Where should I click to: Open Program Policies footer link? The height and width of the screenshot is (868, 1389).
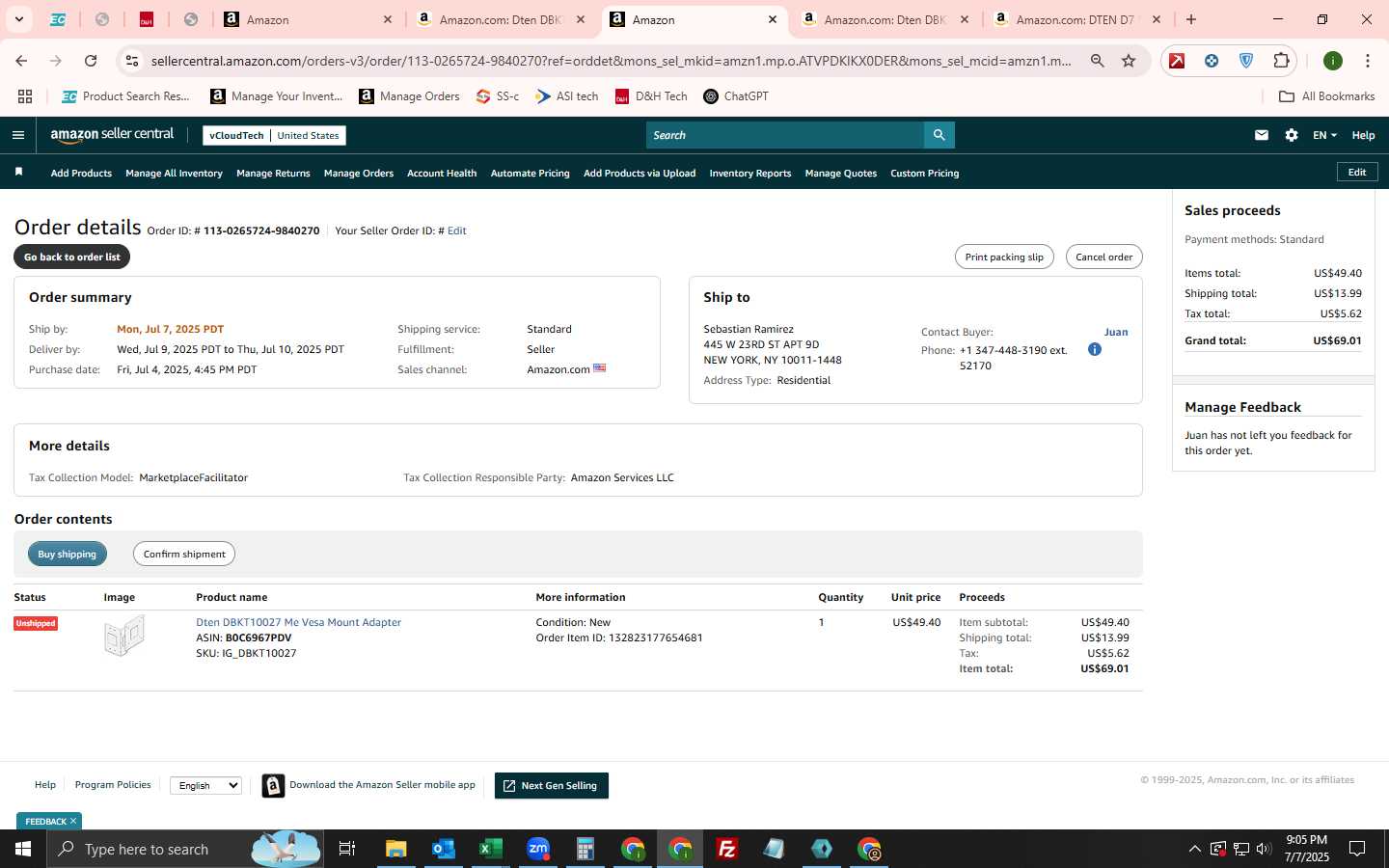tap(113, 785)
